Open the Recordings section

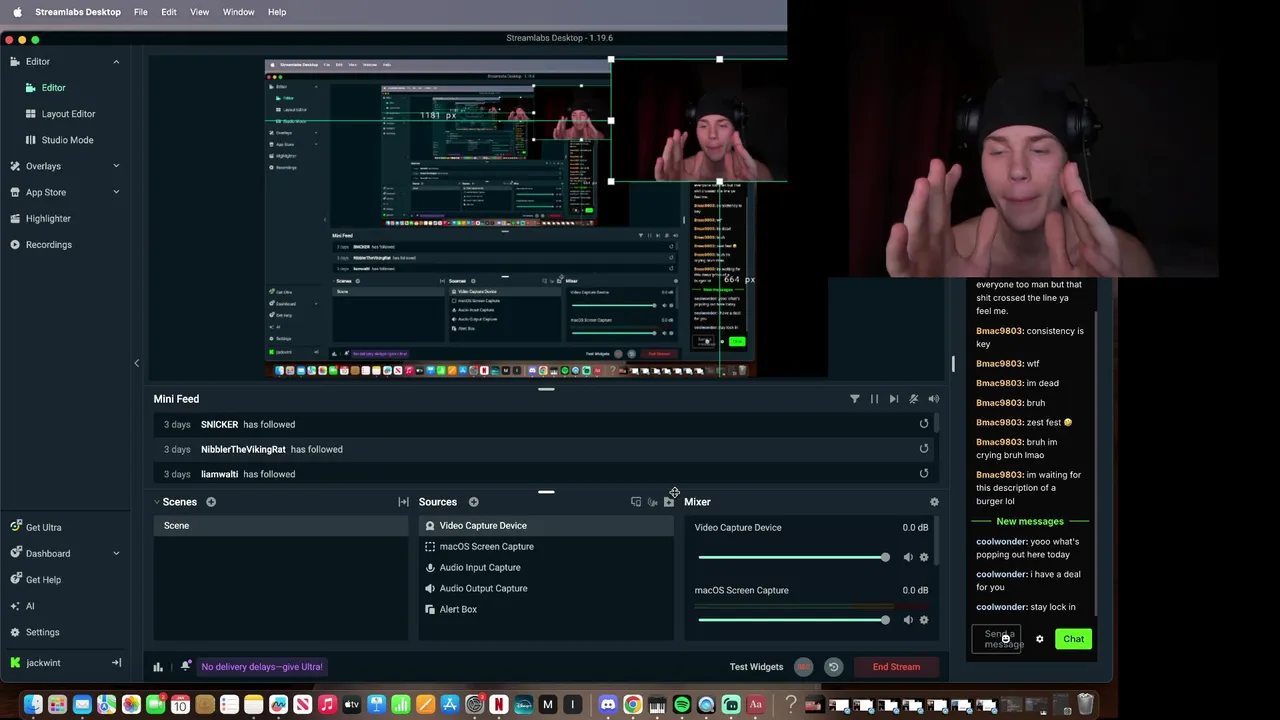[x=48, y=244]
